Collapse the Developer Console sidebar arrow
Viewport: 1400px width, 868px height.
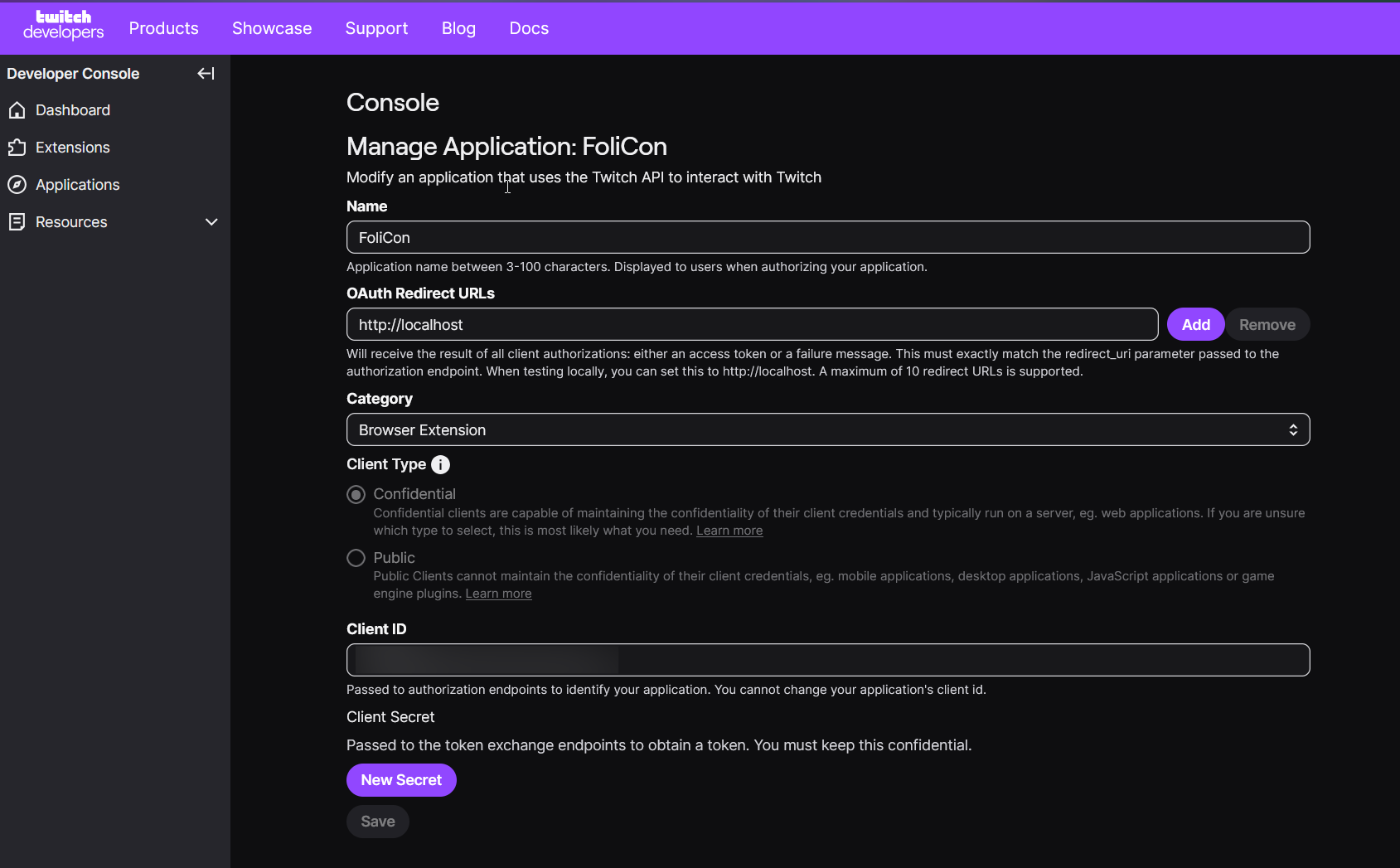point(206,74)
